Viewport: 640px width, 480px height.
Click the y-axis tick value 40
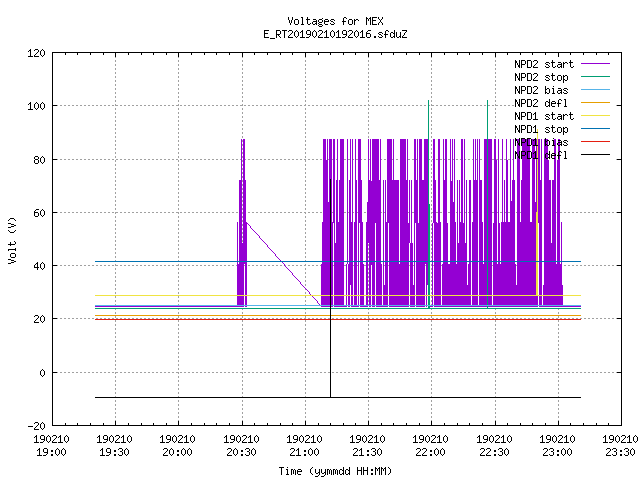tap(39, 266)
